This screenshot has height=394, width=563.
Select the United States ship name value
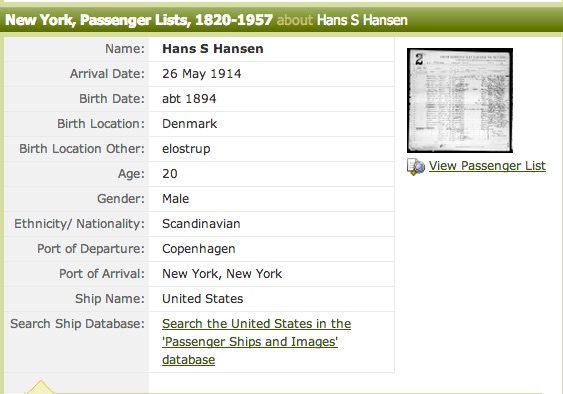pyautogui.click(x=203, y=299)
